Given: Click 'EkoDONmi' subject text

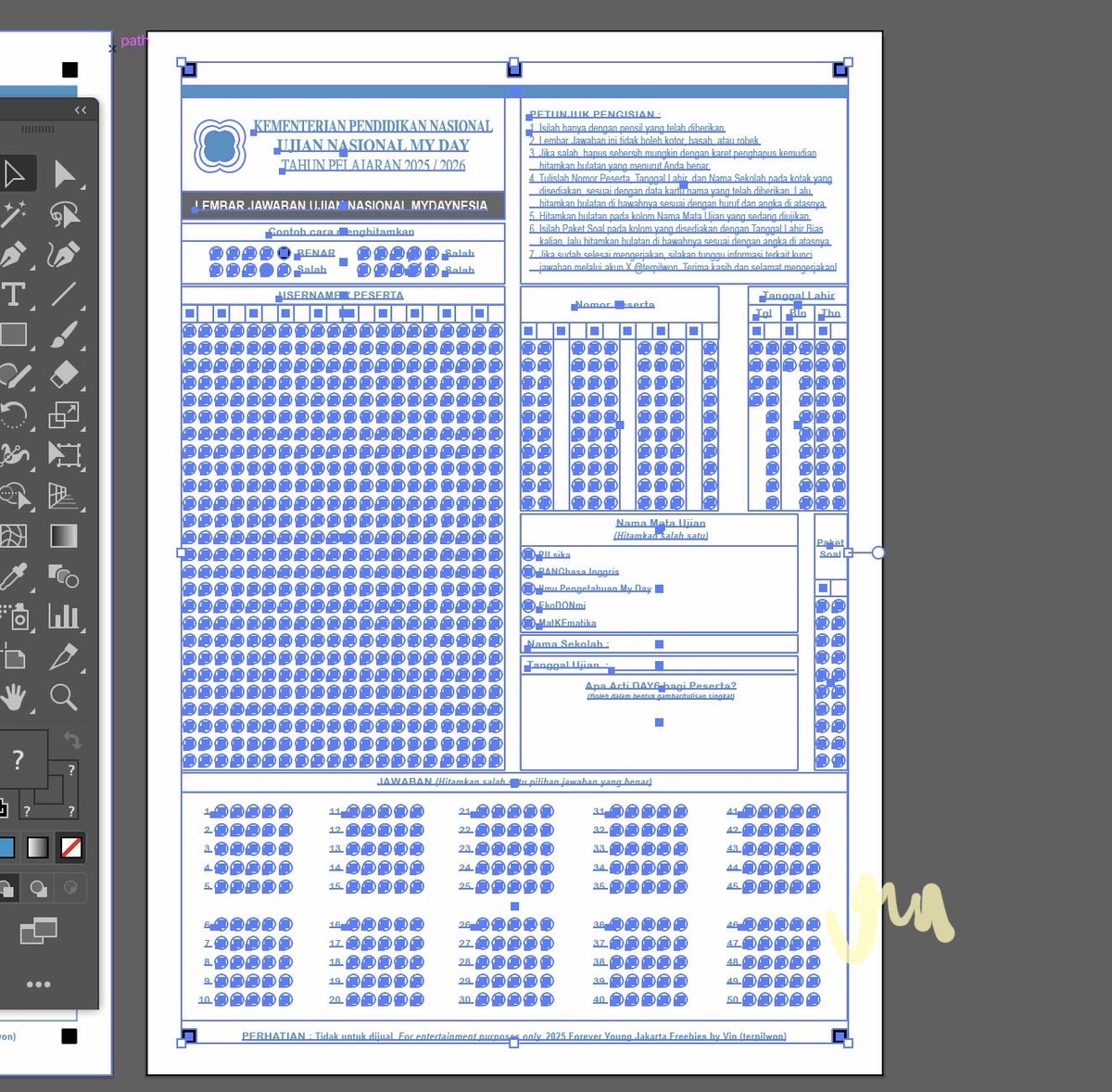Looking at the screenshot, I should pyautogui.click(x=562, y=605).
